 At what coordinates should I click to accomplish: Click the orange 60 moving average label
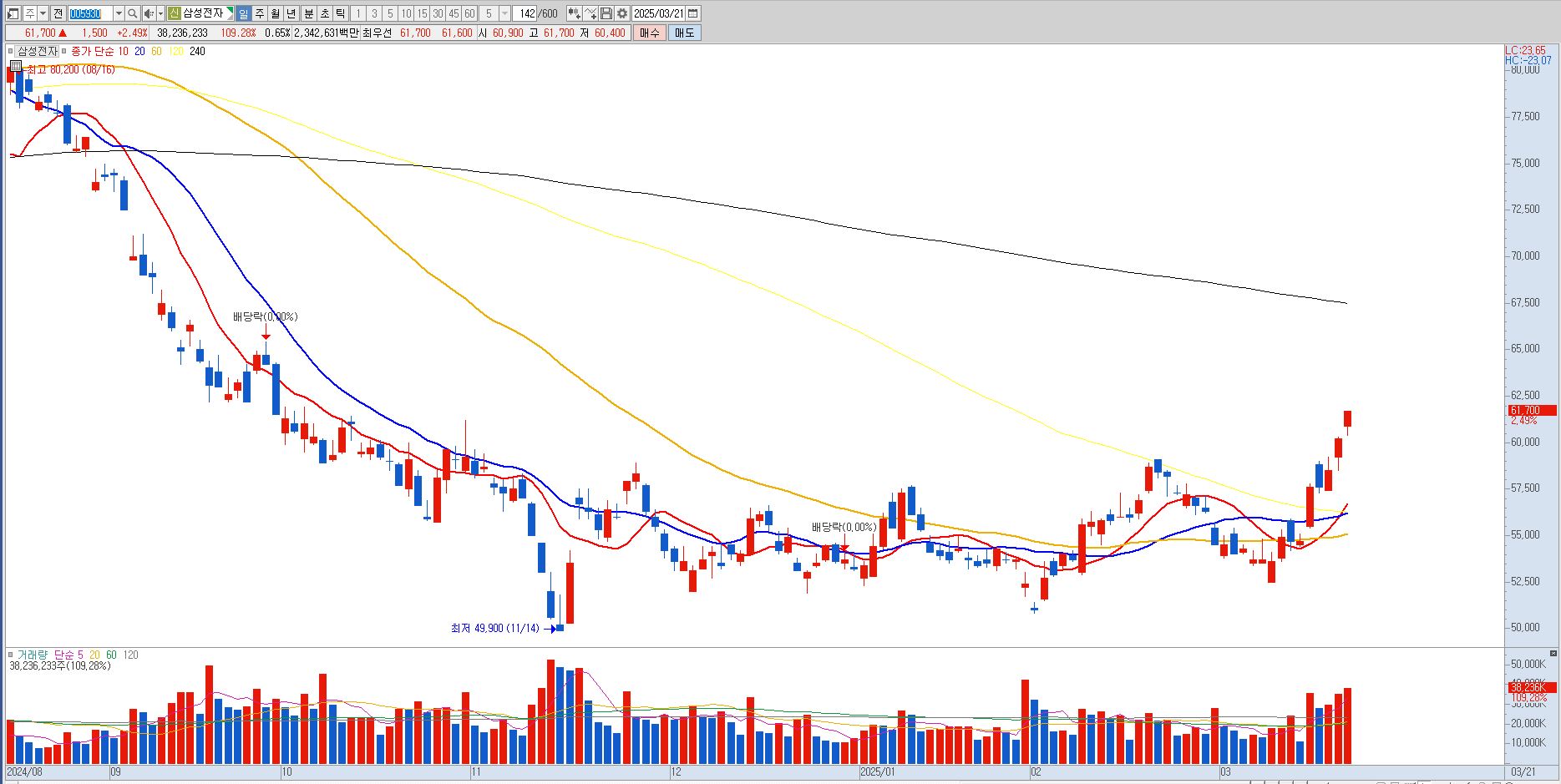click(156, 52)
